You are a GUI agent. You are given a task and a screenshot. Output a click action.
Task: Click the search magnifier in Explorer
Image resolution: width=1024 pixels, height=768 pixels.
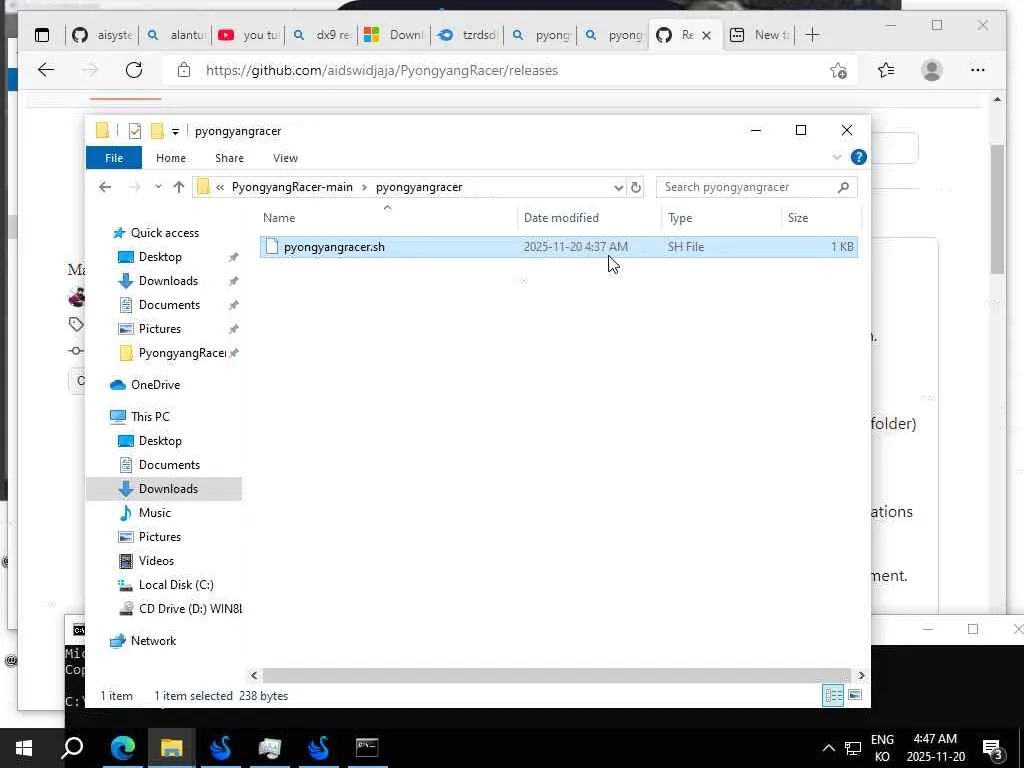843,187
